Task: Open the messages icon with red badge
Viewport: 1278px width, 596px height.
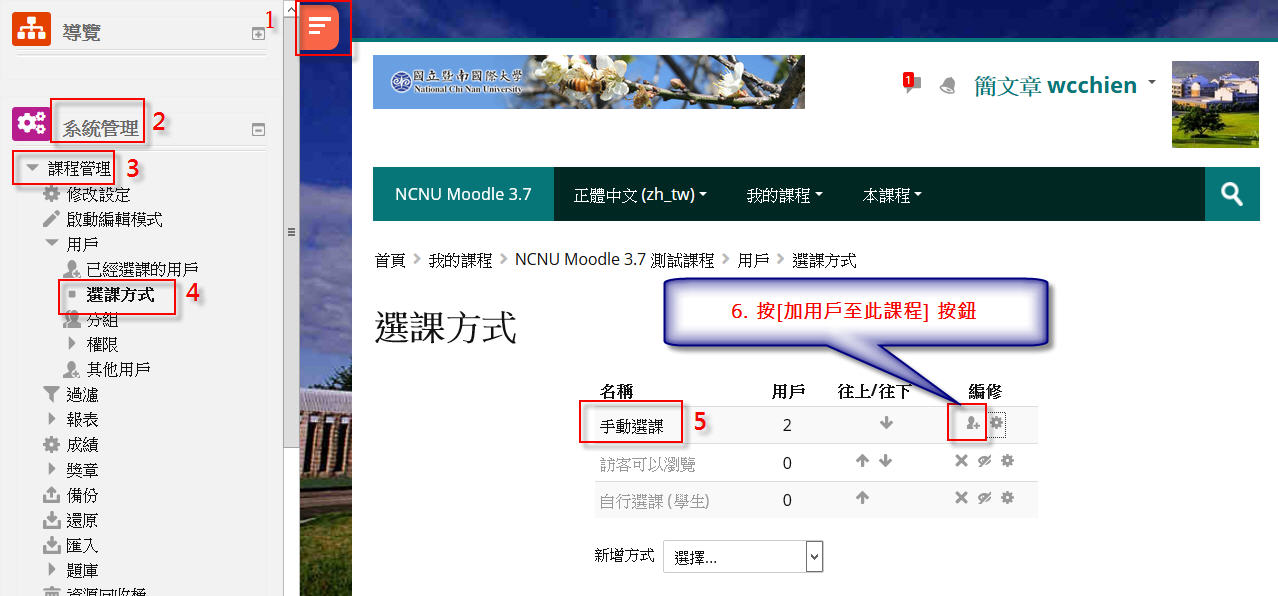Action: [911, 84]
